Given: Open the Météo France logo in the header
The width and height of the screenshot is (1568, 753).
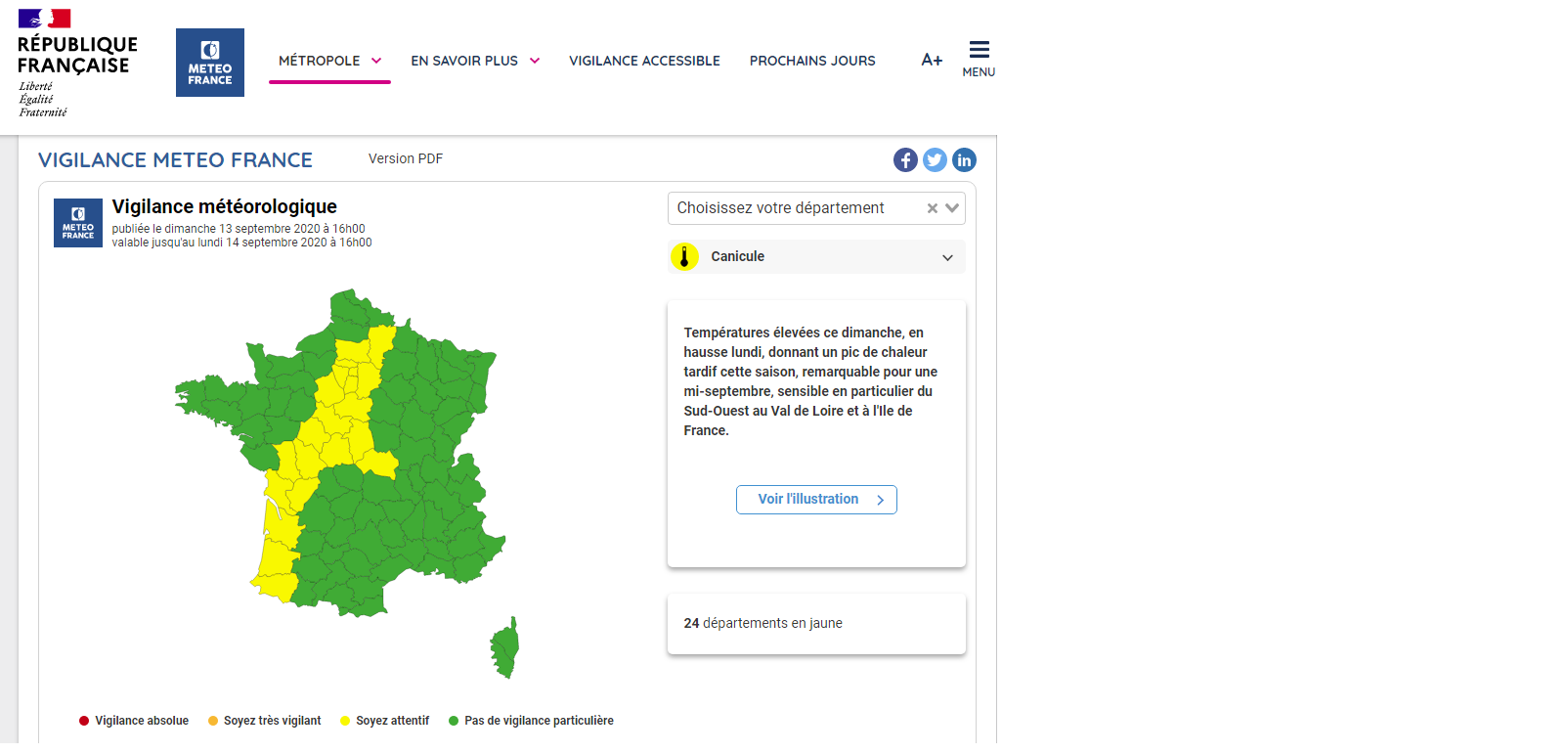Looking at the screenshot, I should pos(210,63).
